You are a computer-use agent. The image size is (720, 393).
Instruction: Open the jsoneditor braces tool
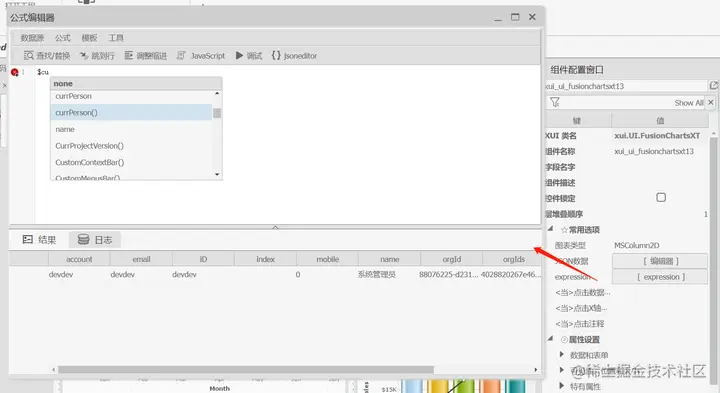point(294,56)
